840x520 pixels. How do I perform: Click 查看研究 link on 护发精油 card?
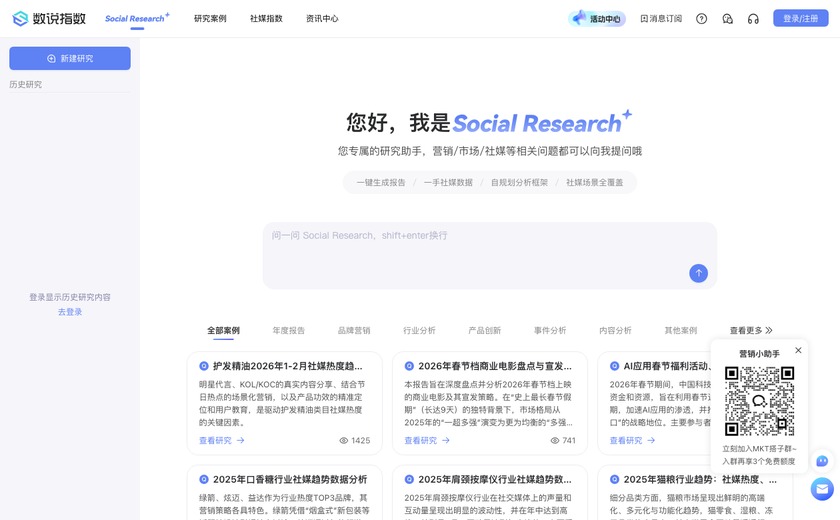(x=222, y=440)
